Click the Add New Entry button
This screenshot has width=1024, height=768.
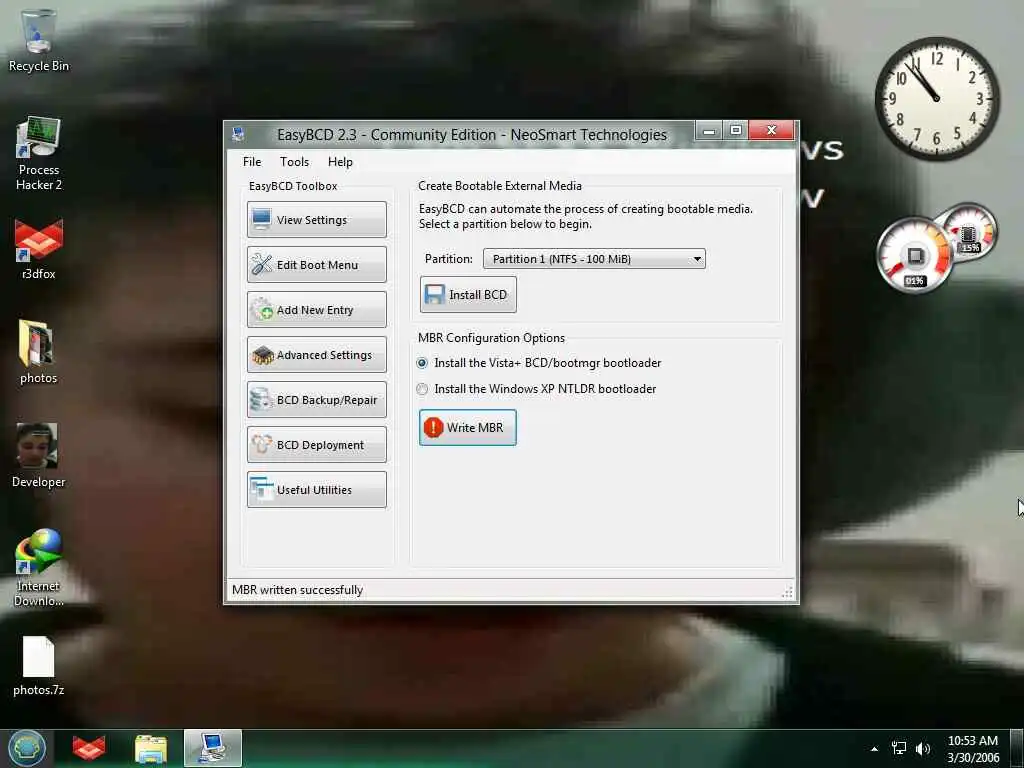point(317,310)
